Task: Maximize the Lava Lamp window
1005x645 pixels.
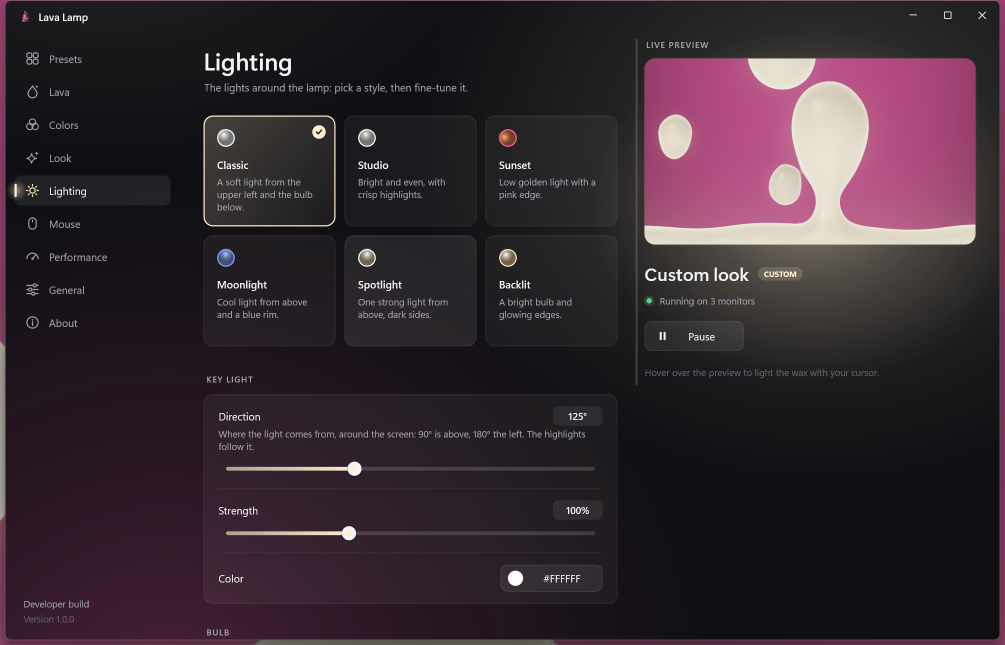Action: [x=947, y=15]
